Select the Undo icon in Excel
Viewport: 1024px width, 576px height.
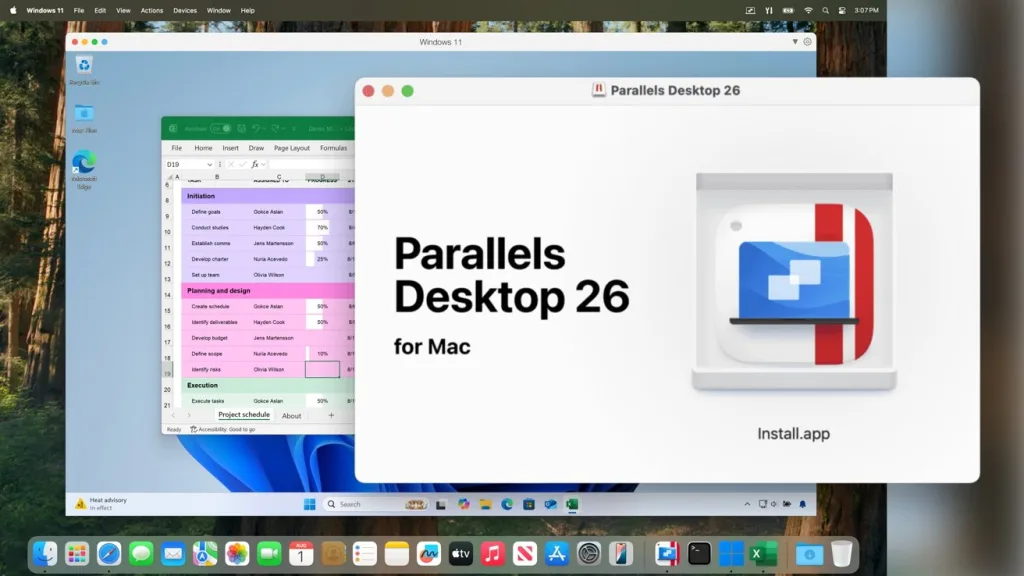[x=256, y=129]
